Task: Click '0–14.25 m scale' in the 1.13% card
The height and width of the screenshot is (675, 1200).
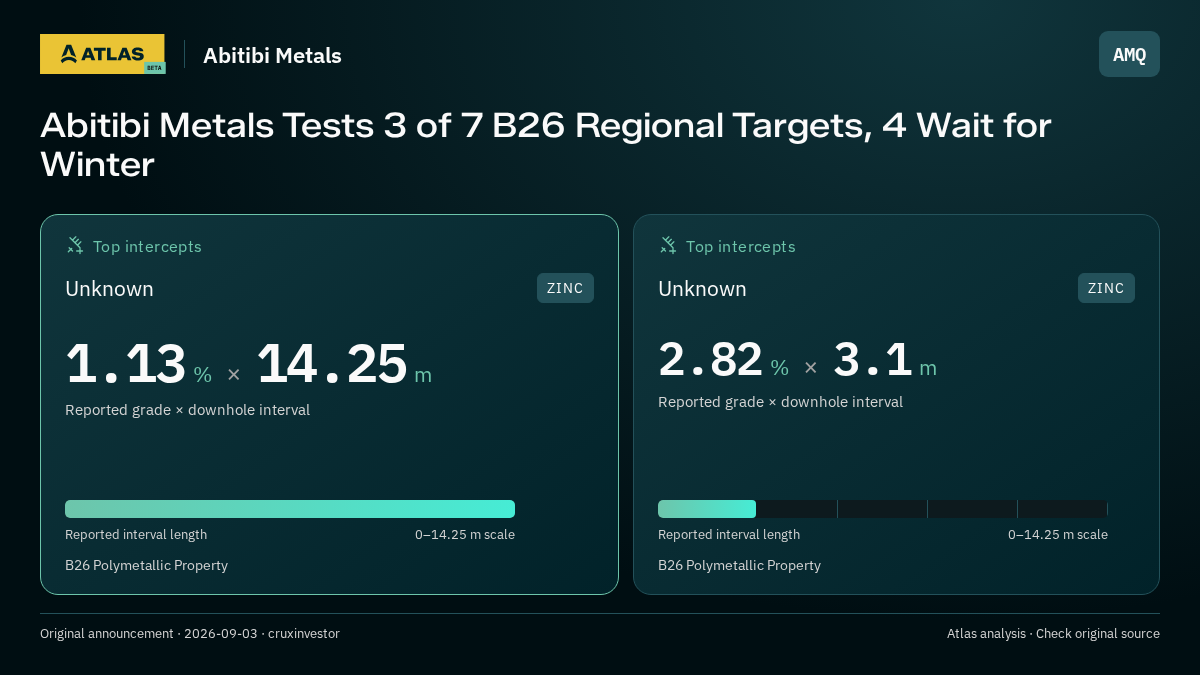Action: pyautogui.click(x=465, y=535)
